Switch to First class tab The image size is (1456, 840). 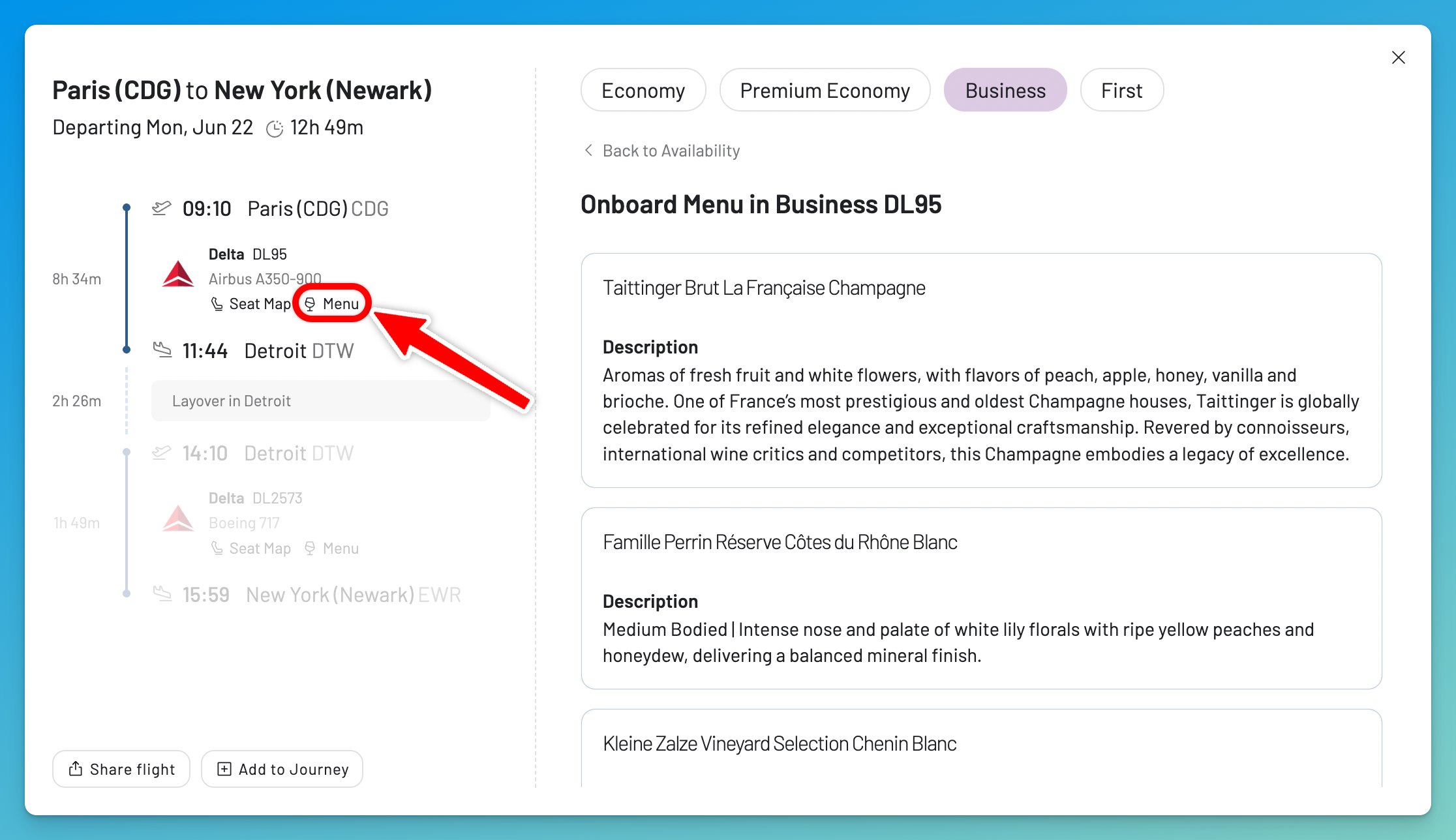pos(1122,90)
